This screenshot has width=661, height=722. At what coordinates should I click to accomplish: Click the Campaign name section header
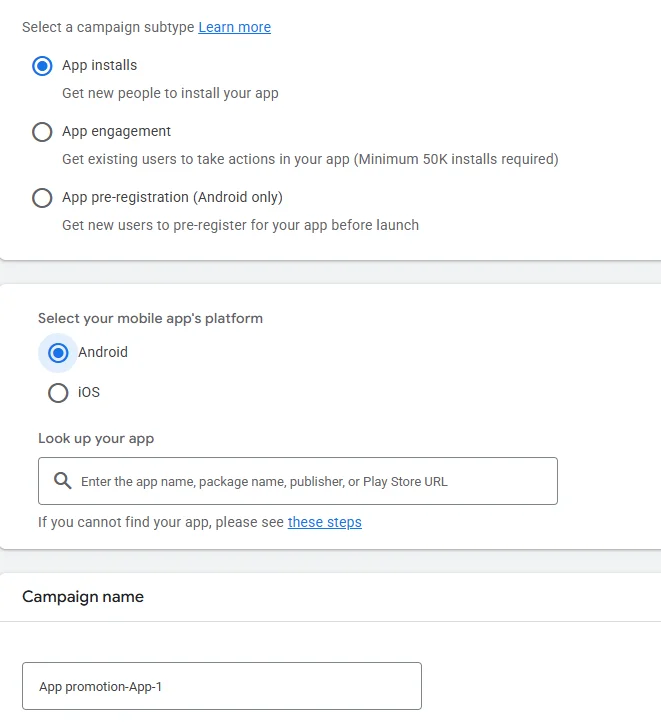pos(83,597)
